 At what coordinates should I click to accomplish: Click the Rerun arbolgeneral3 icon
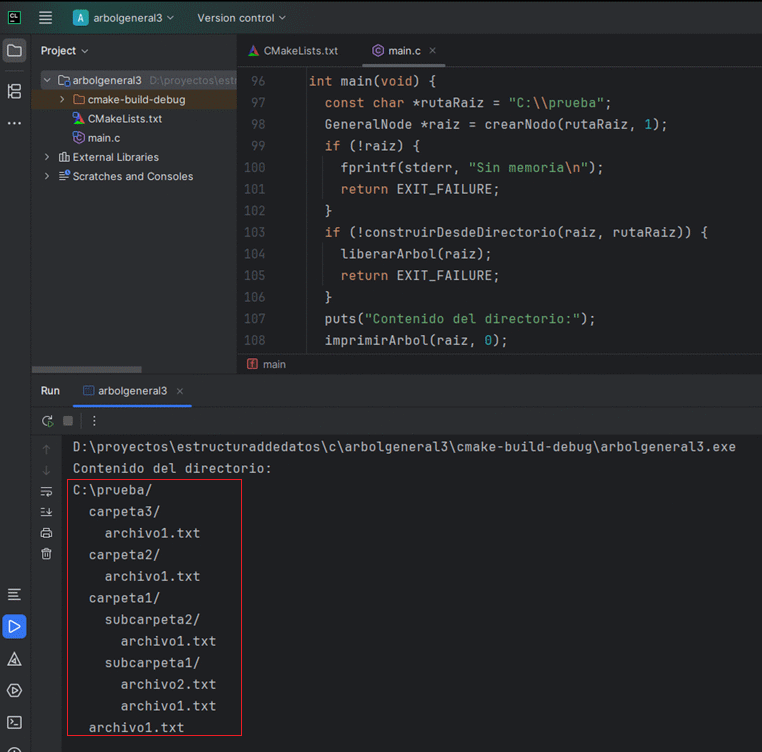pyautogui.click(x=47, y=421)
